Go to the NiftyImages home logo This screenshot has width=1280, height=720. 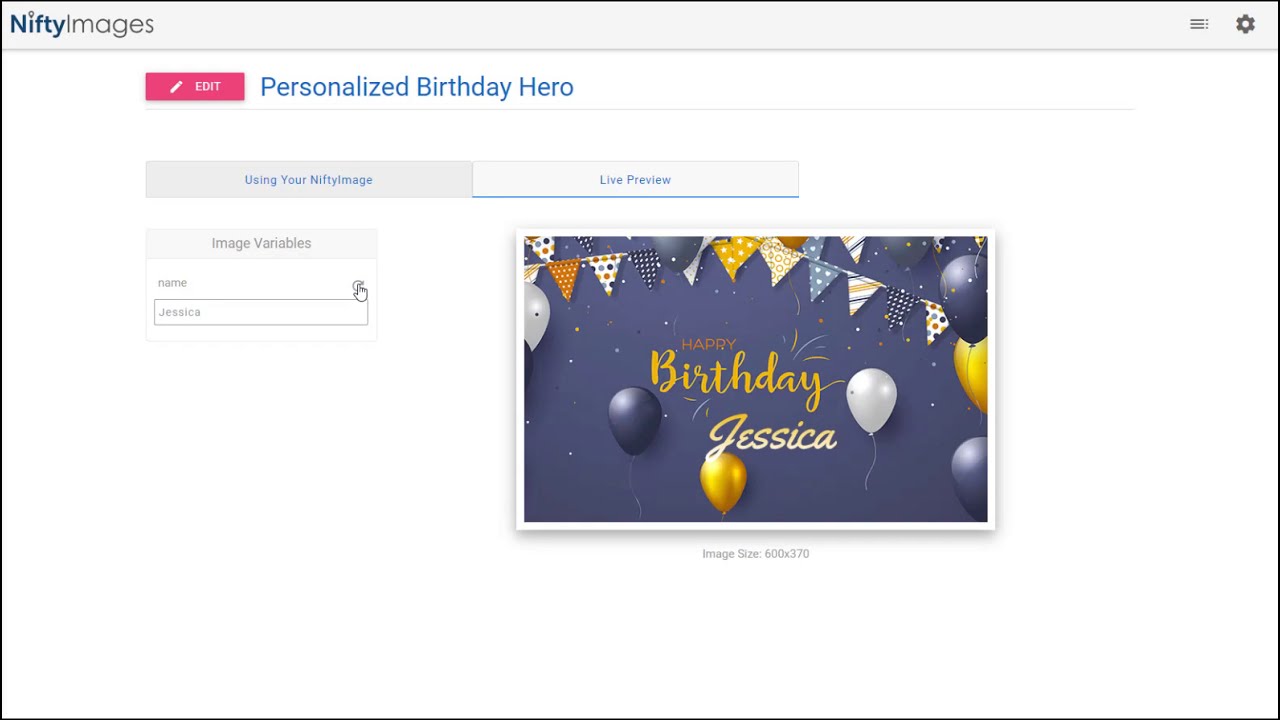82,24
